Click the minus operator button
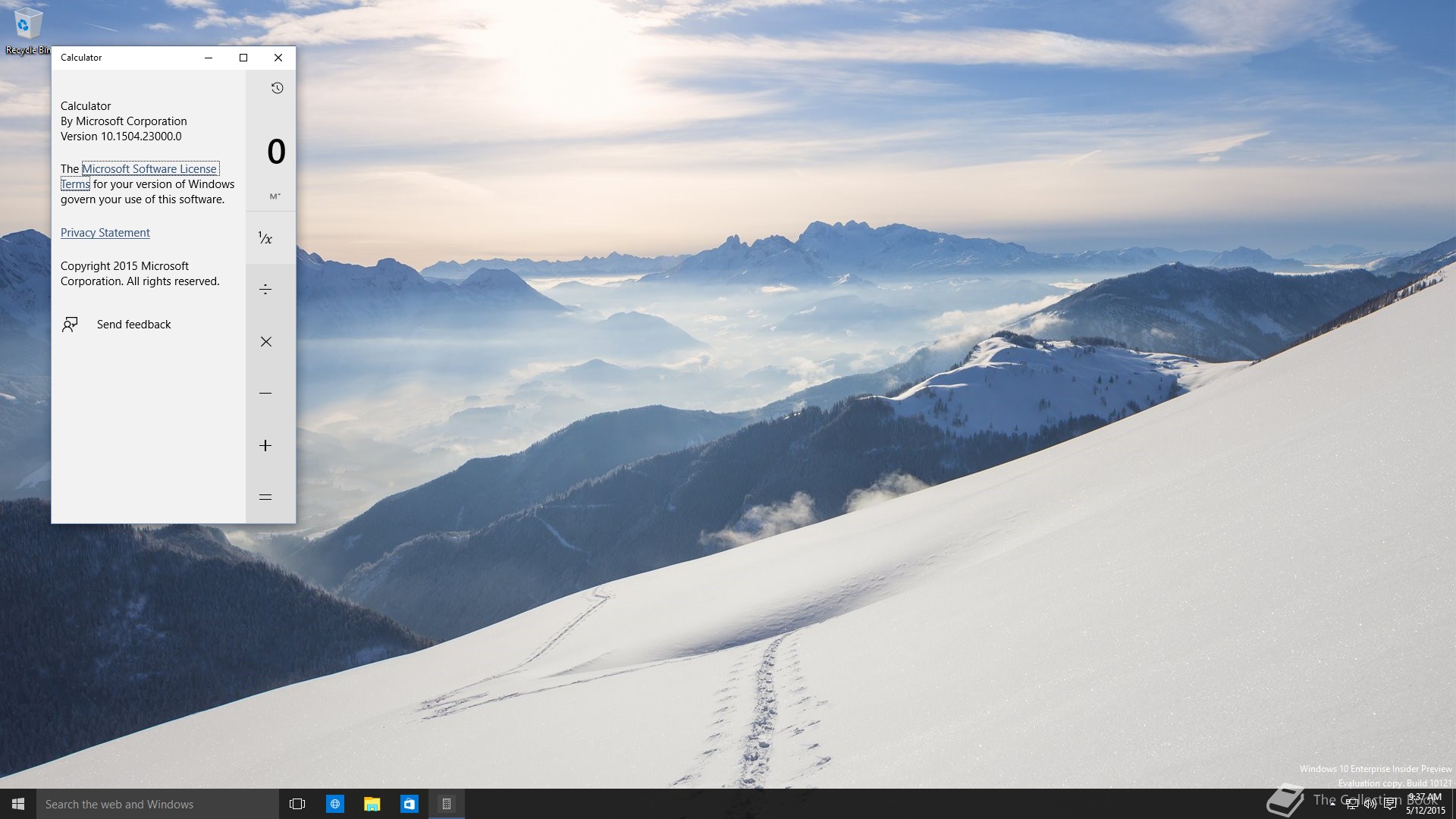1456x819 pixels. point(265,394)
